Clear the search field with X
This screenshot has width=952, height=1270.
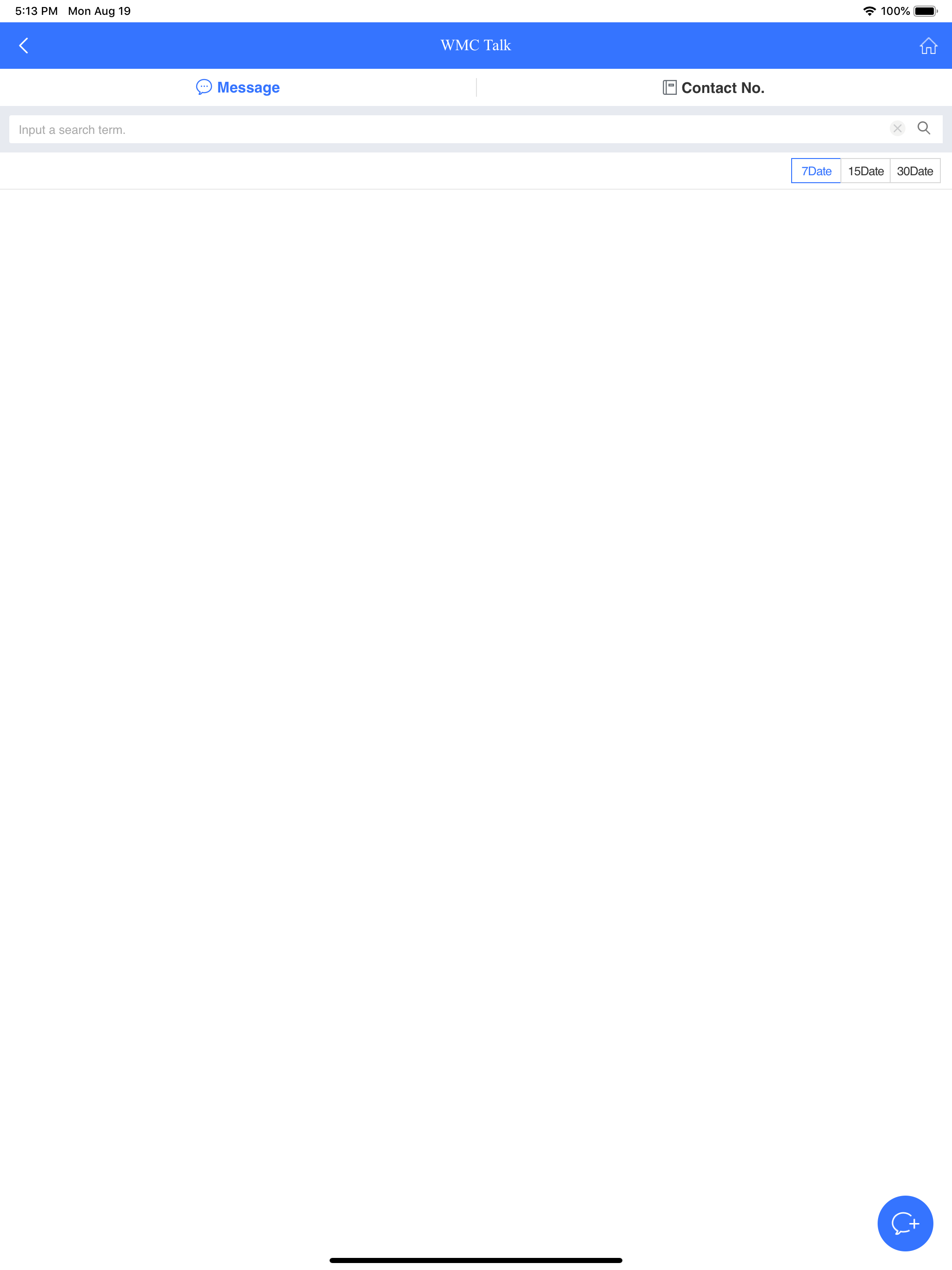tap(897, 128)
